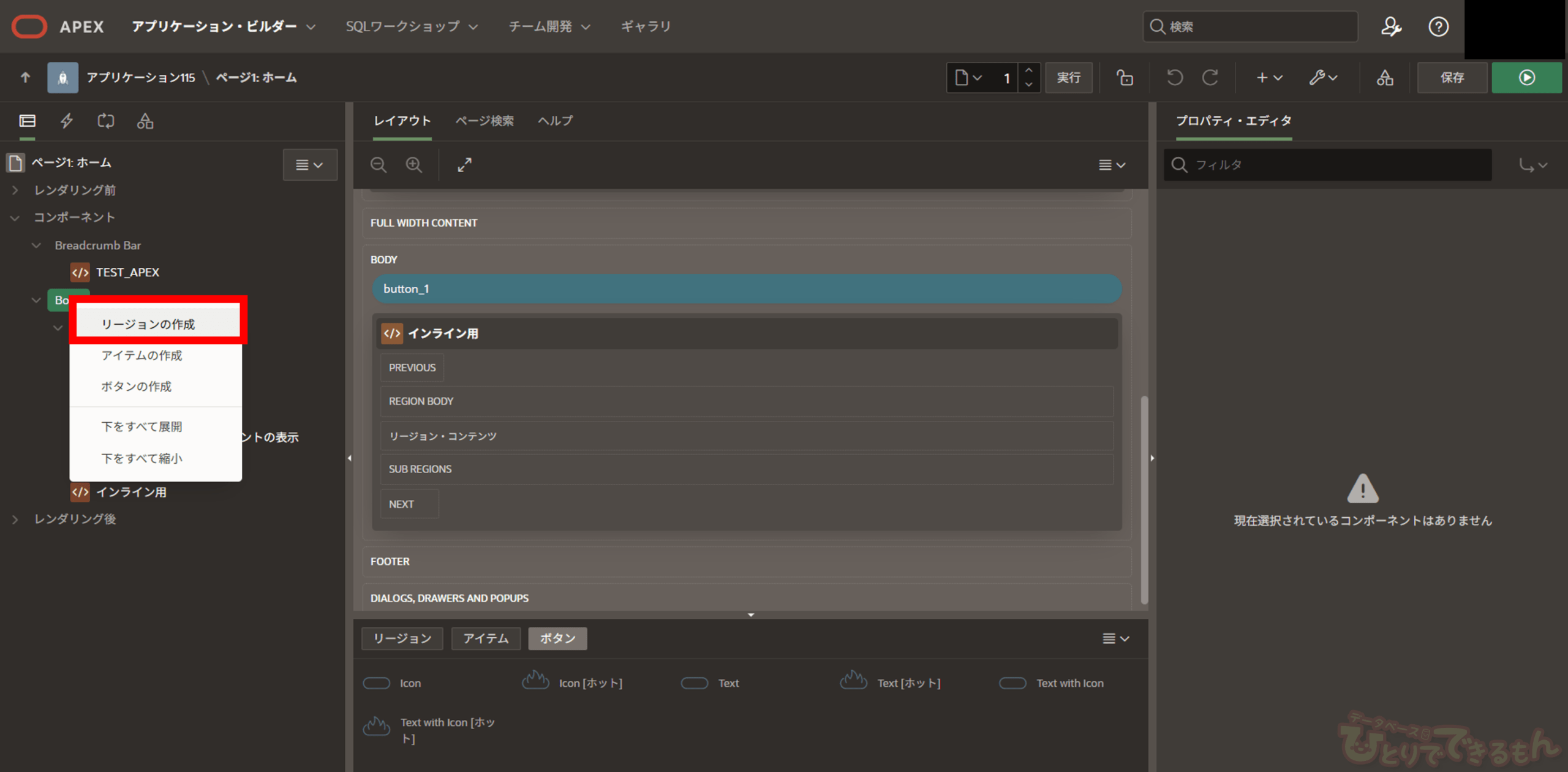
Task: Open the Processing tab icon in left pane
Action: (x=106, y=121)
